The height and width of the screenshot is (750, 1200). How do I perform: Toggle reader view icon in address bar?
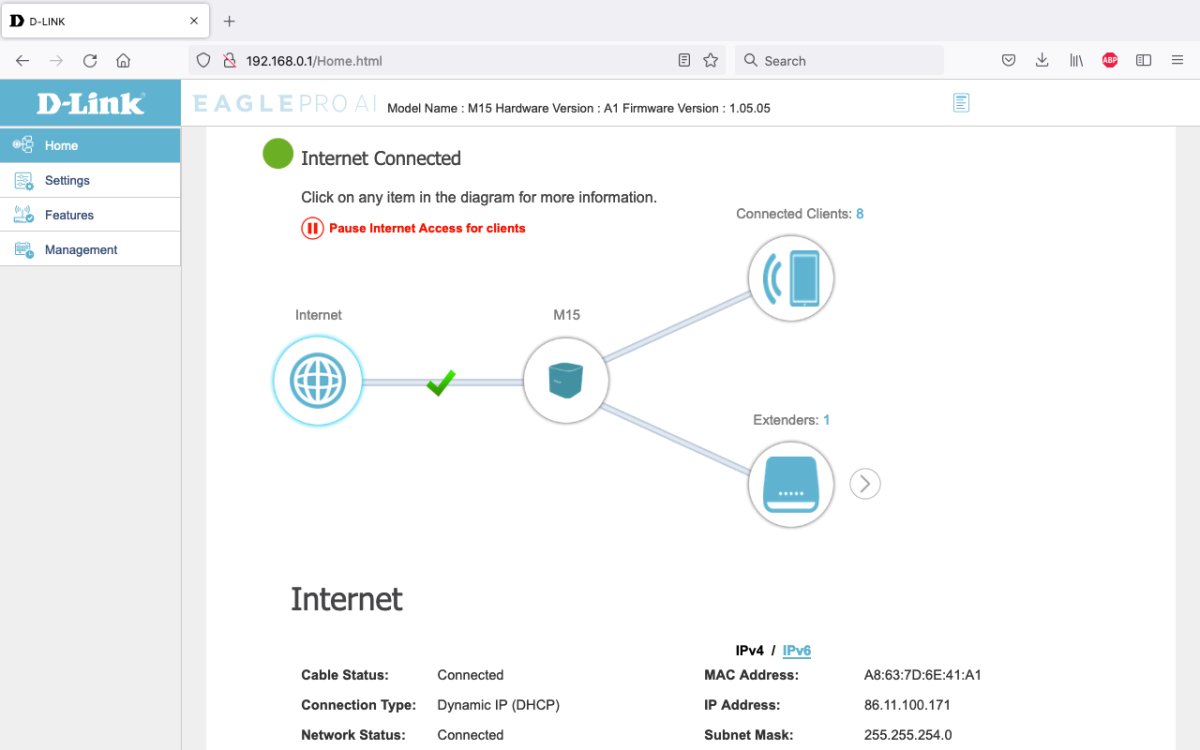(x=684, y=61)
